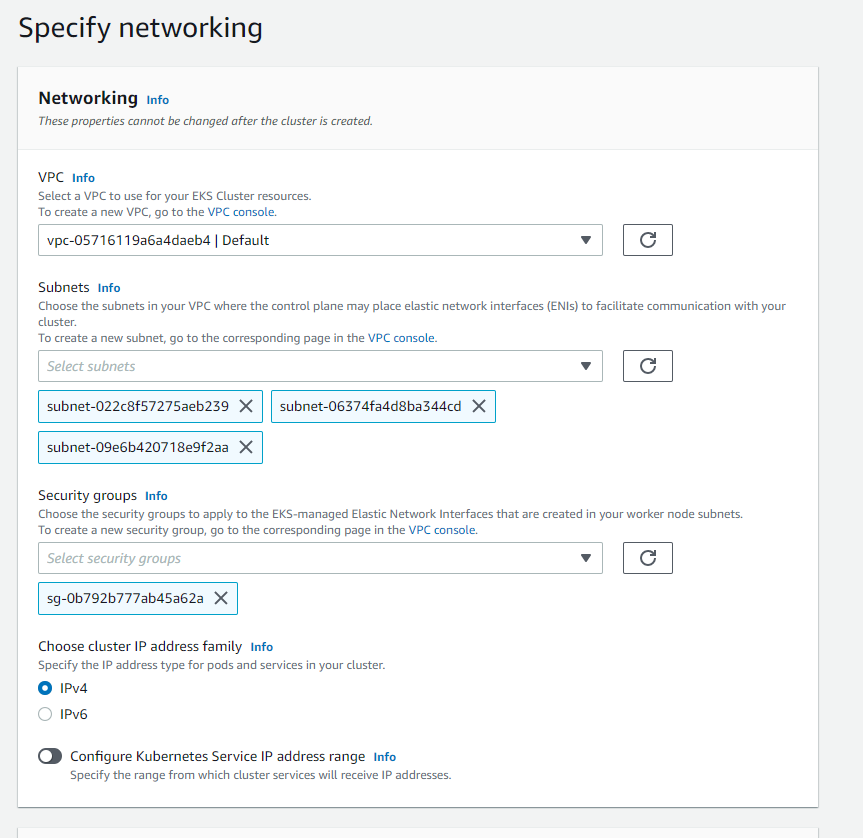863x838 pixels.
Task: Select IPv4 cluster IP address family
Action: (45, 688)
